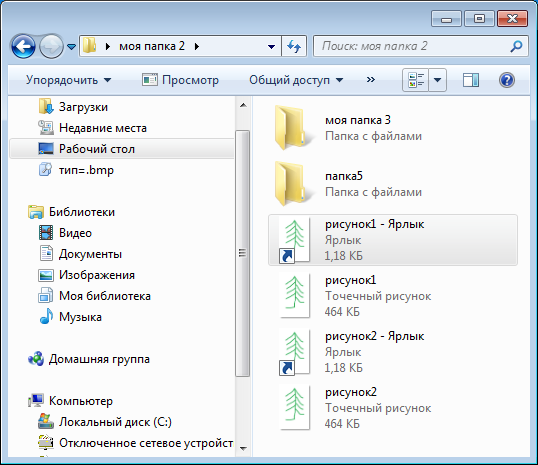This screenshot has width=538, height=465.
Task: Click the Библиотеки folder icon
Action: pyautogui.click(x=36, y=212)
